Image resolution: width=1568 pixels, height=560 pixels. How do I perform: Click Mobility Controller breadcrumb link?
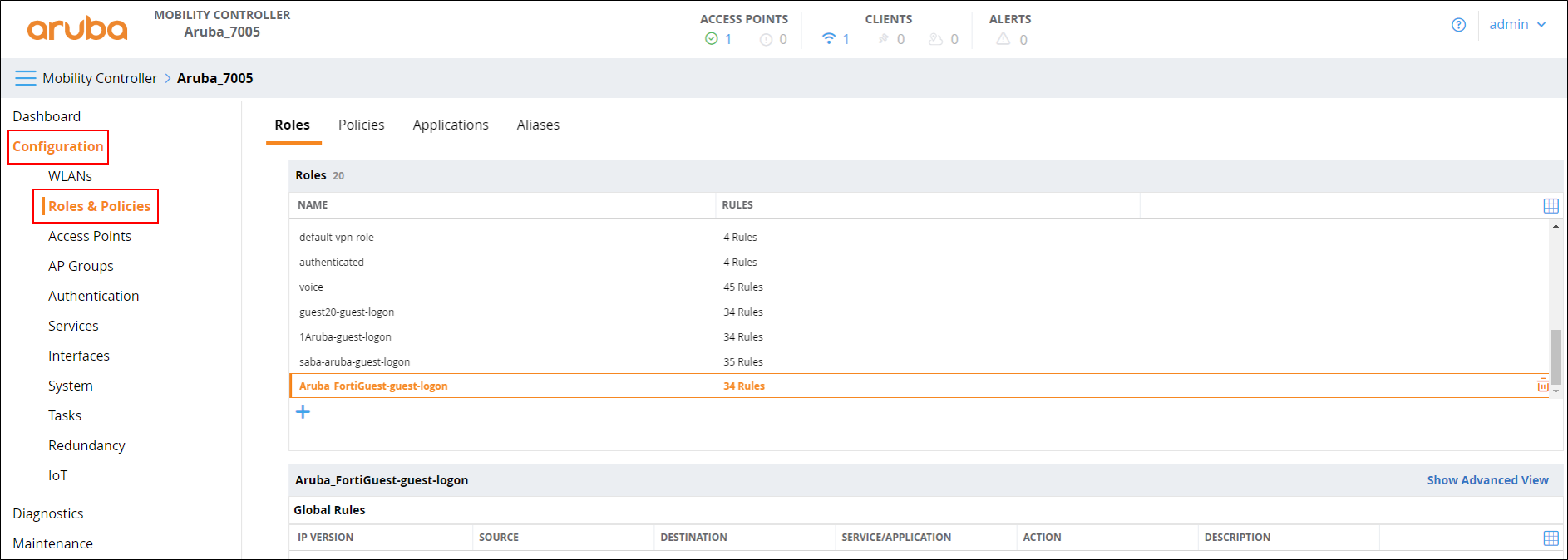pyautogui.click(x=100, y=78)
